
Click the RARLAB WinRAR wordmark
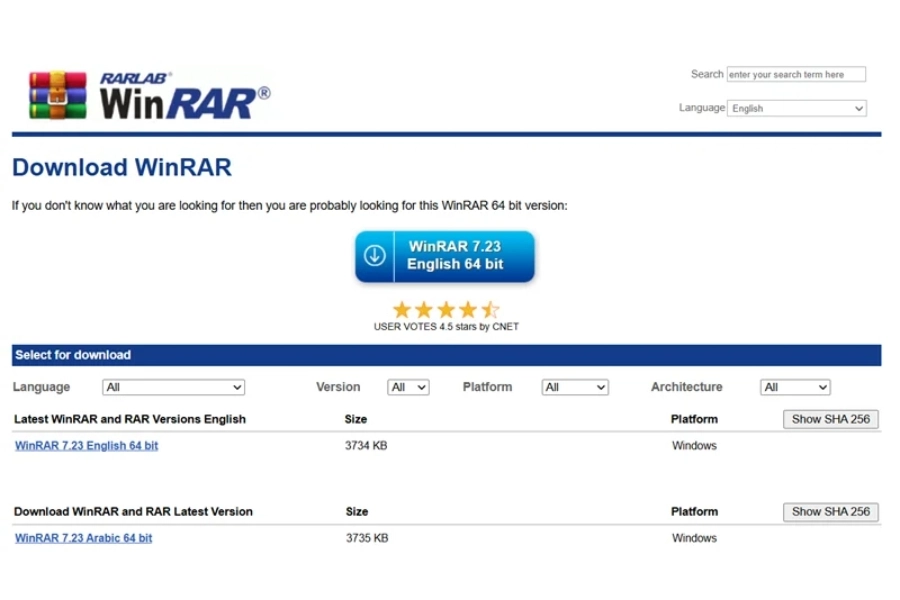tap(185, 96)
